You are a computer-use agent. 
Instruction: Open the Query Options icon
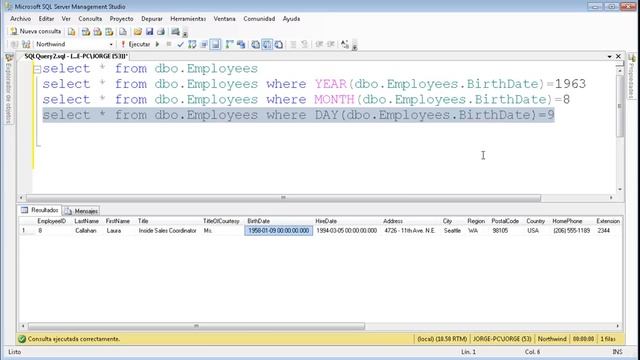click(x=204, y=44)
